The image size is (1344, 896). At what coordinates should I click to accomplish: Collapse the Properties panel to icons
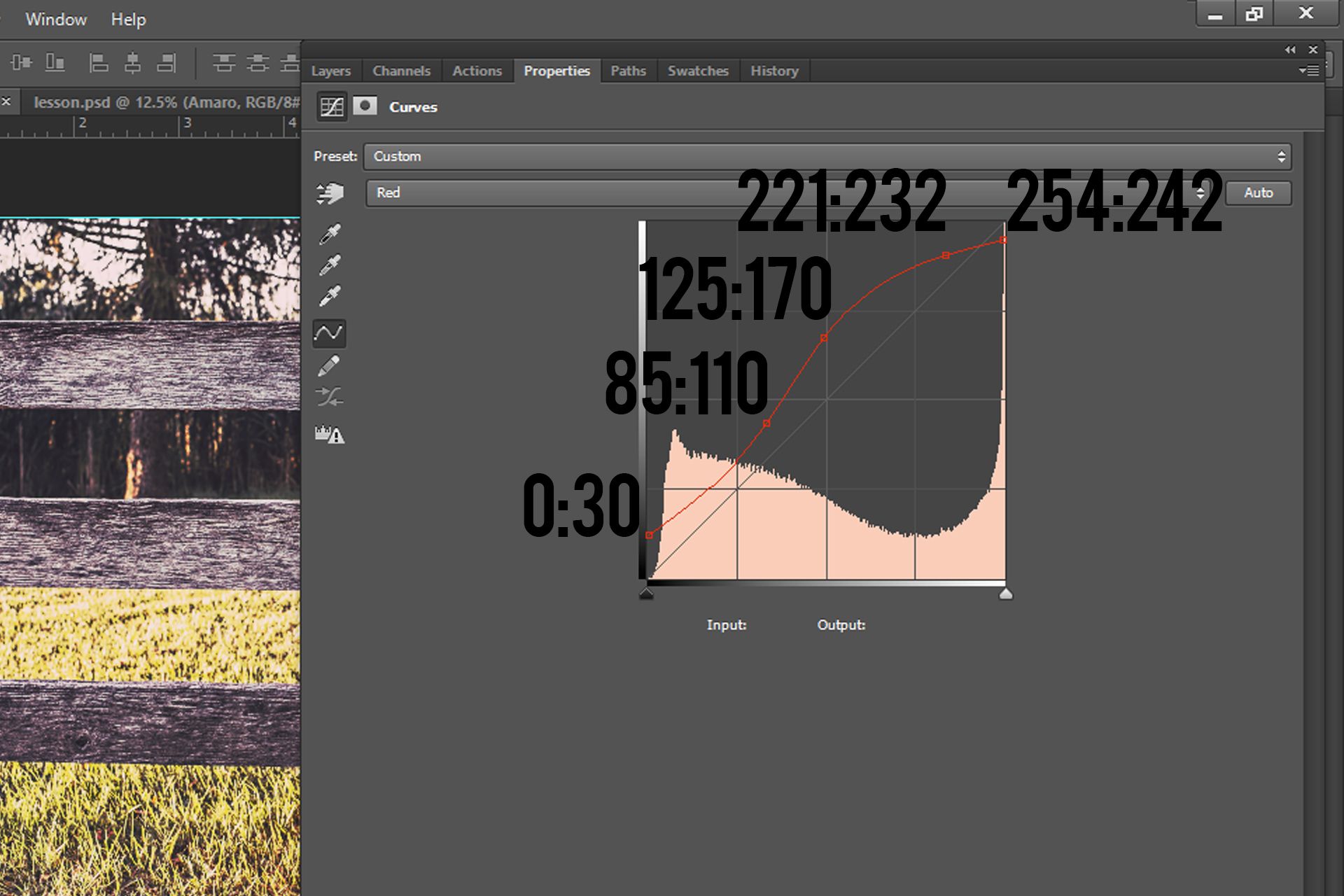pos(1290,49)
